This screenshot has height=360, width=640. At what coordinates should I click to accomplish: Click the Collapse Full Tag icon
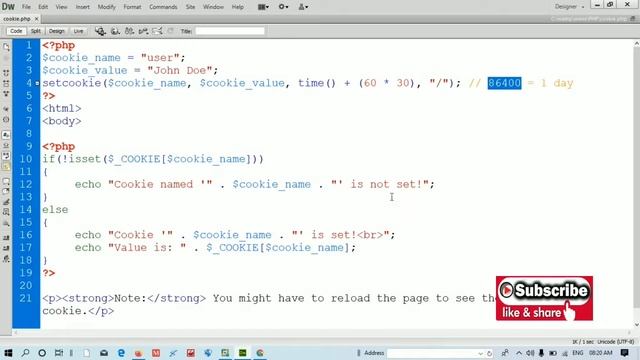[x=6, y=73]
